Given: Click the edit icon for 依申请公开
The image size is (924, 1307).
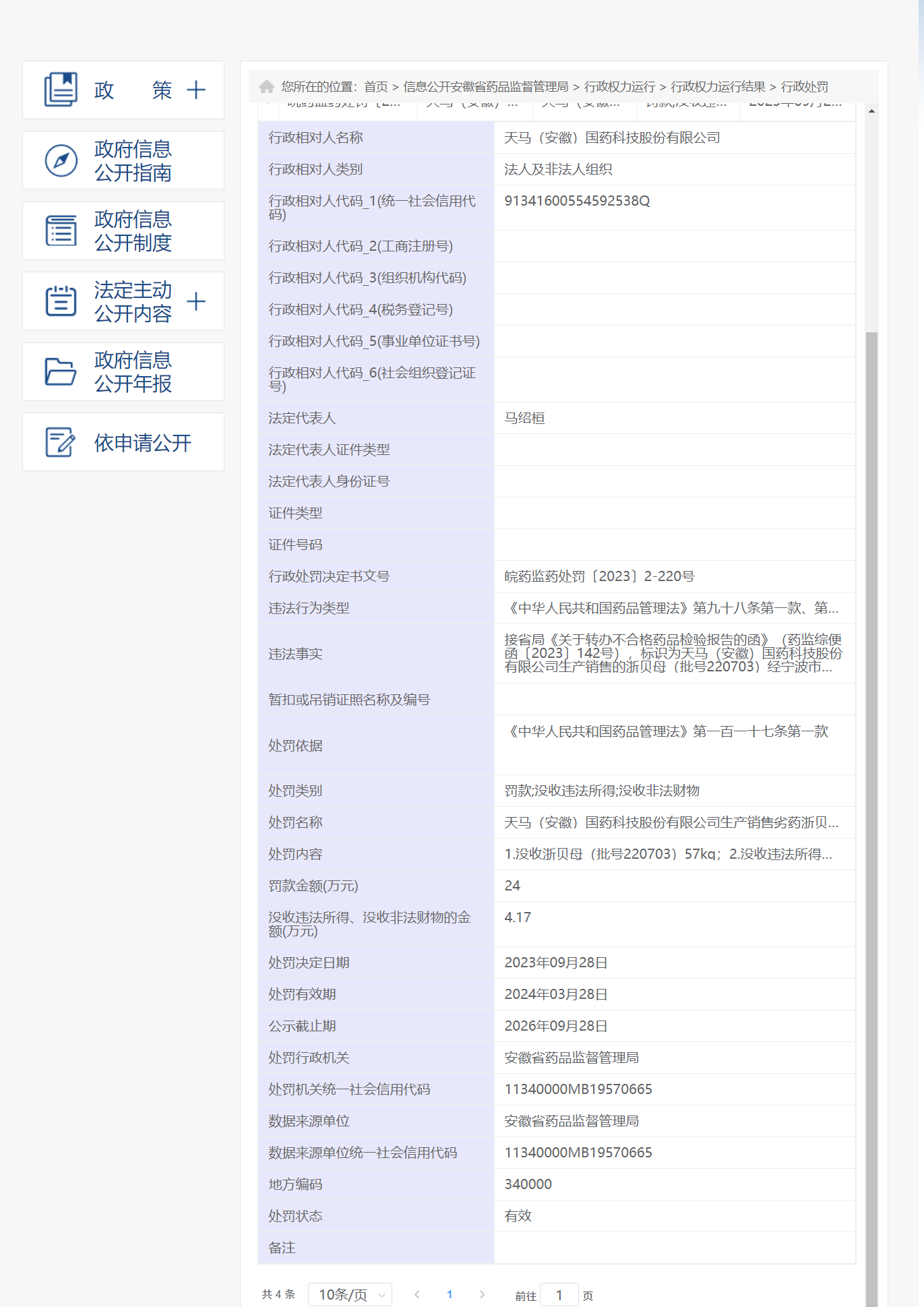Looking at the screenshot, I should tap(61, 442).
